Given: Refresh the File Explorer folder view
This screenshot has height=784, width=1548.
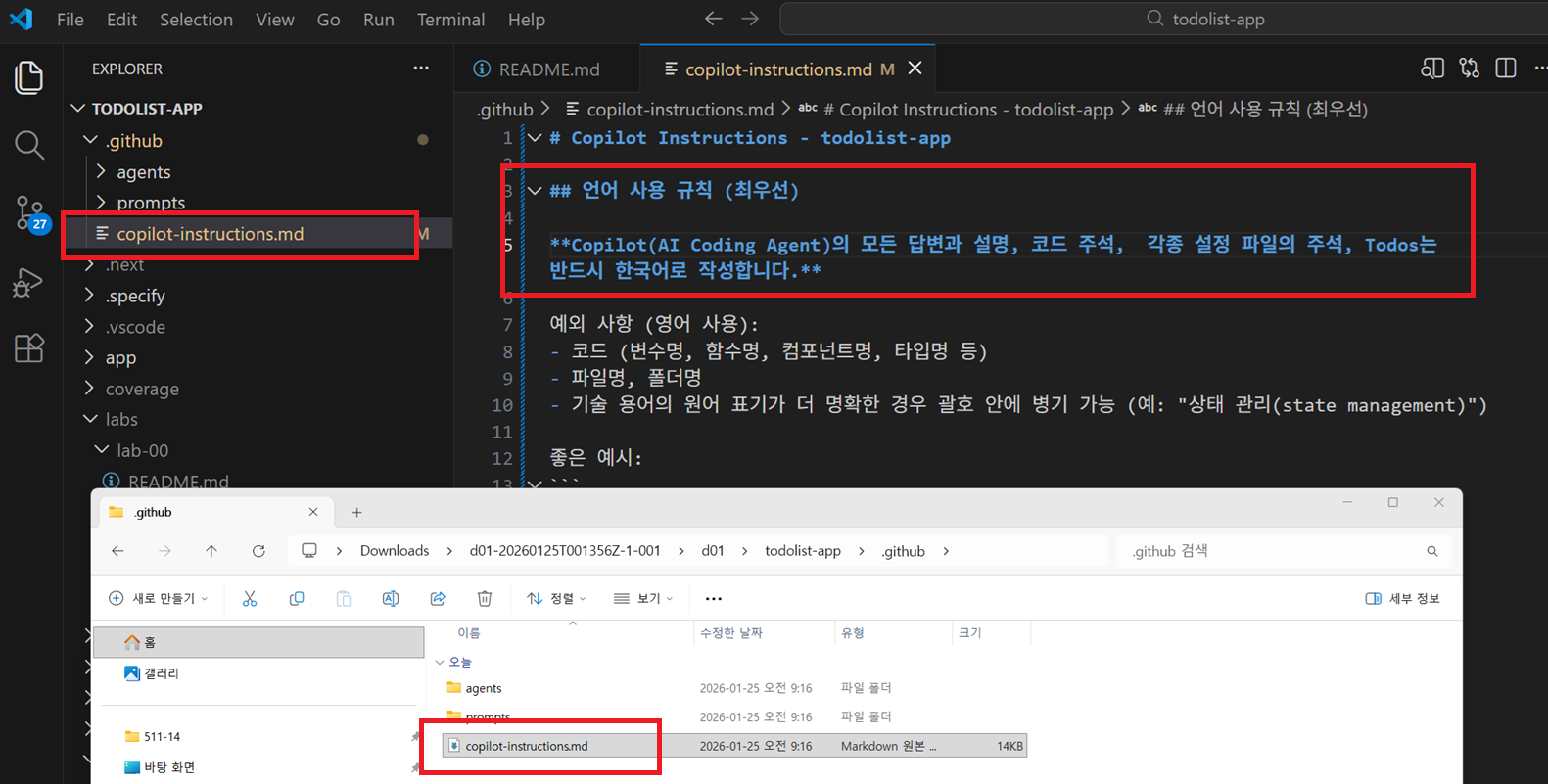Looking at the screenshot, I should point(258,551).
